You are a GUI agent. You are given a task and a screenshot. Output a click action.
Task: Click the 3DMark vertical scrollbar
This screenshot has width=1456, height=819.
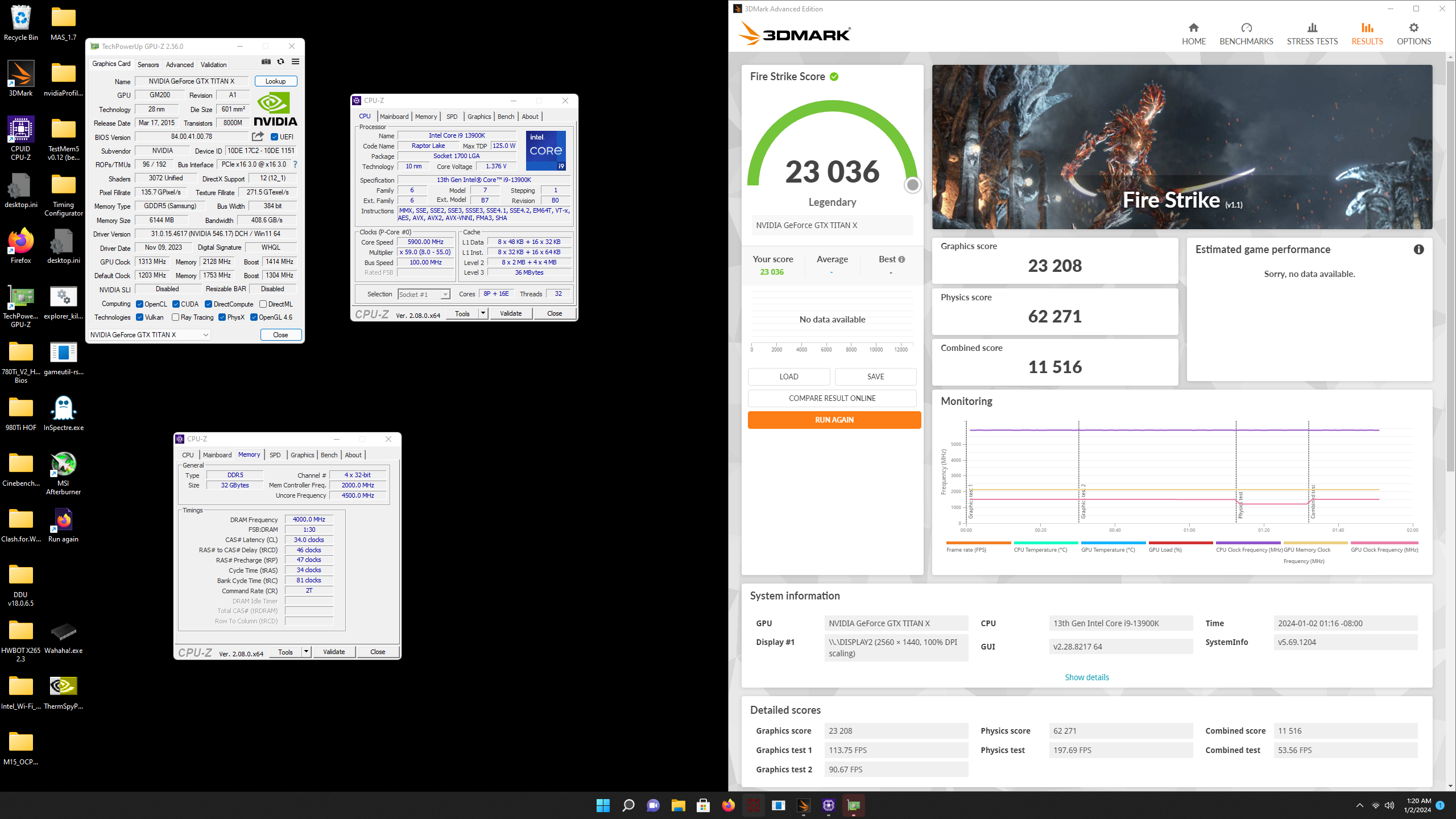pyautogui.click(x=1450, y=267)
